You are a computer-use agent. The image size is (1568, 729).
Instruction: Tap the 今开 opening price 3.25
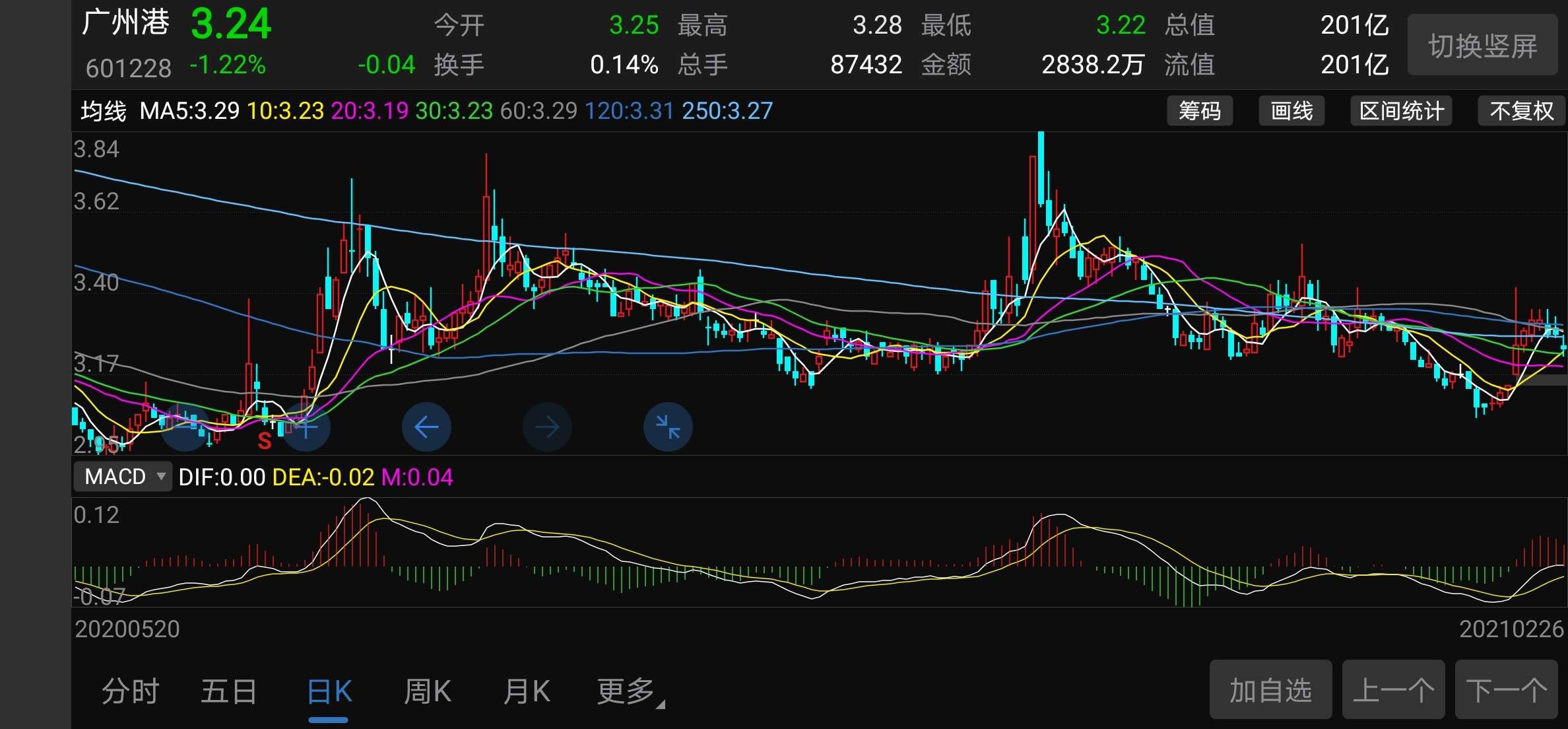point(634,25)
